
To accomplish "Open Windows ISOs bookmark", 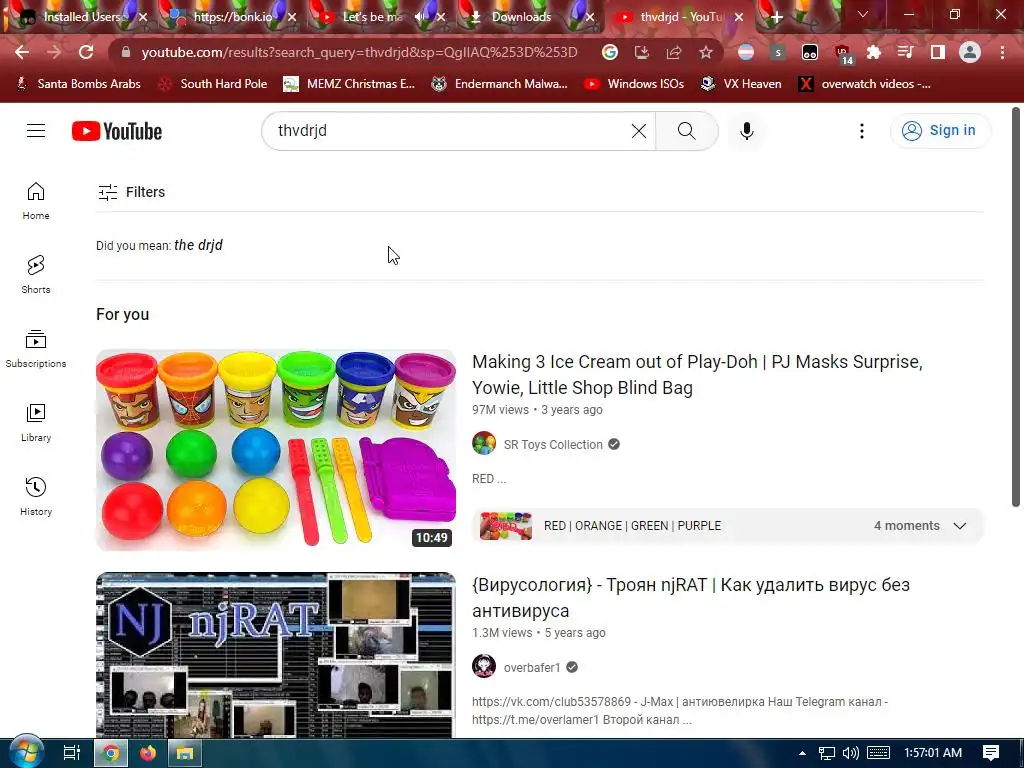I will (634, 84).
